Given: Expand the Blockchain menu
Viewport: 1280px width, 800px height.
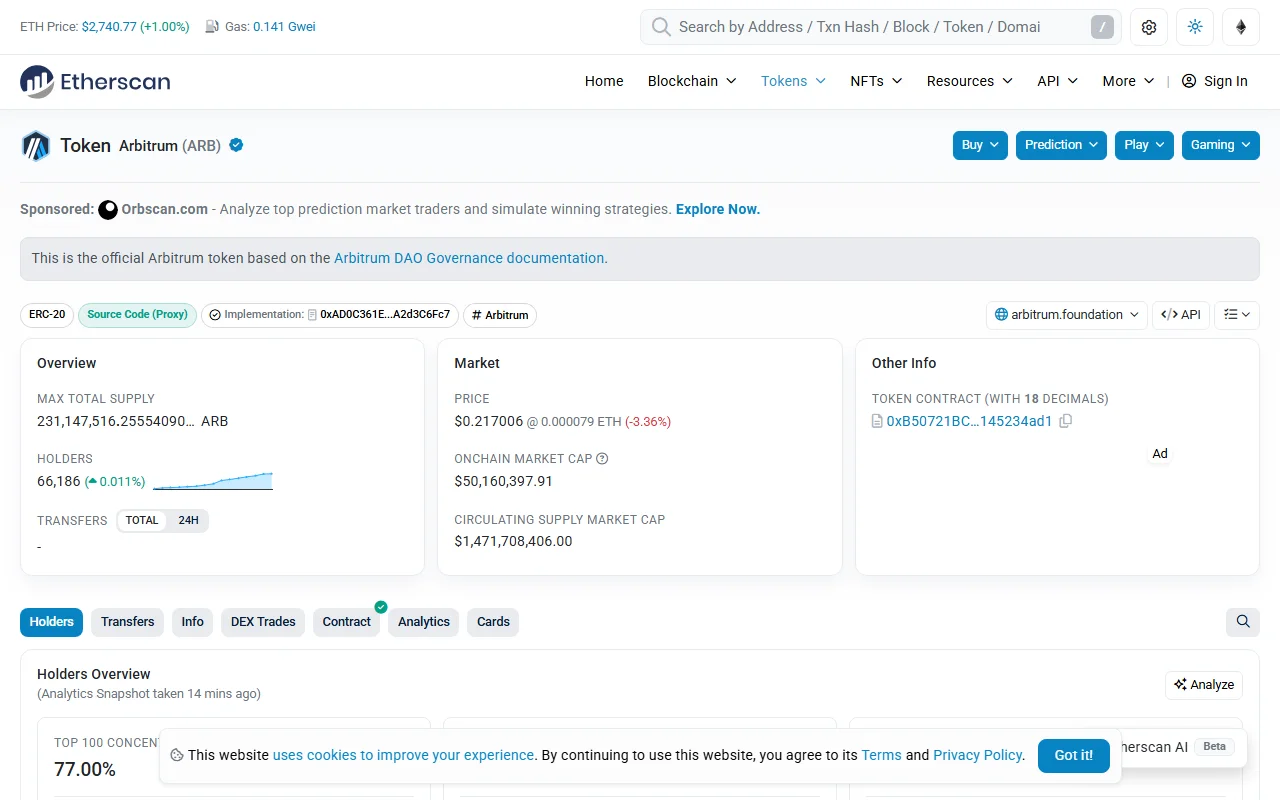Looking at the screenshot, I should pos(692,81).
